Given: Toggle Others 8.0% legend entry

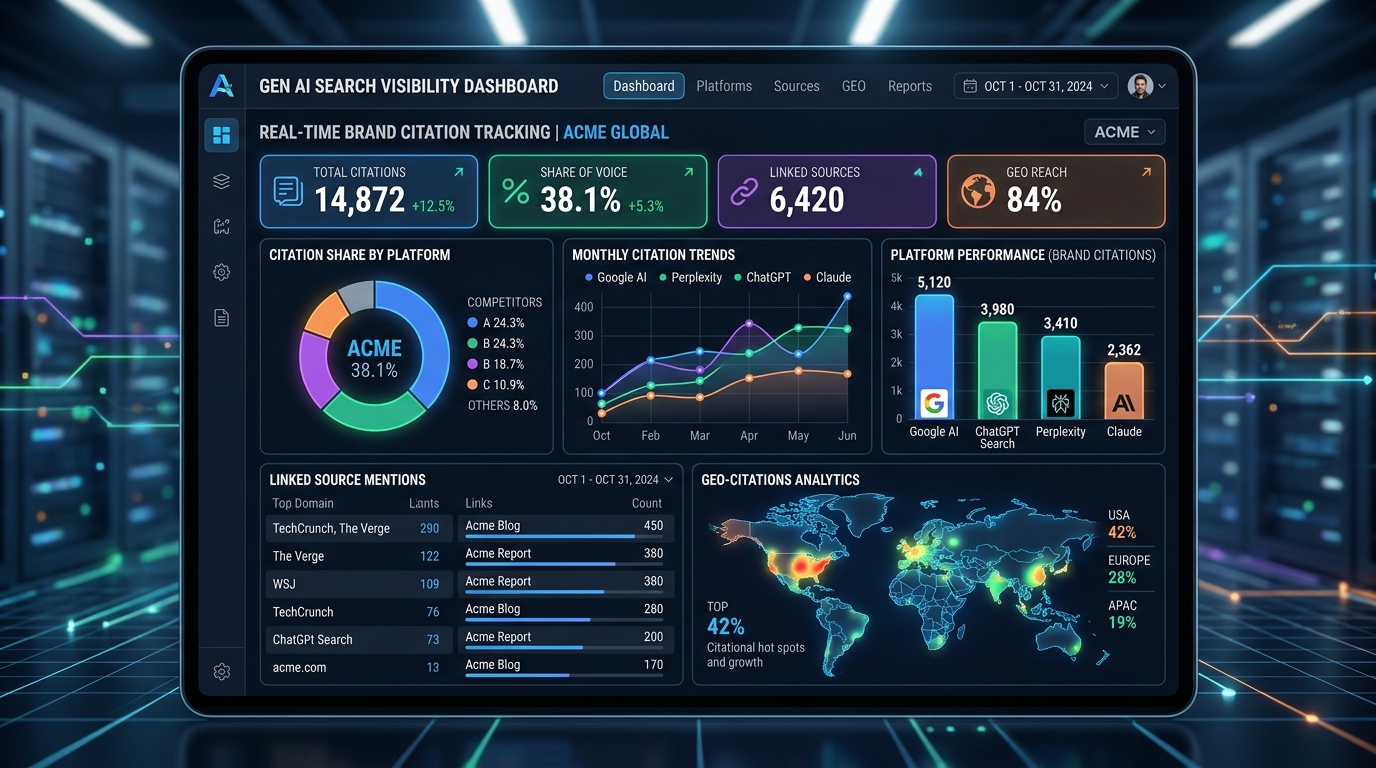Looking at the screenshot, I should click(x=503, y=405).
